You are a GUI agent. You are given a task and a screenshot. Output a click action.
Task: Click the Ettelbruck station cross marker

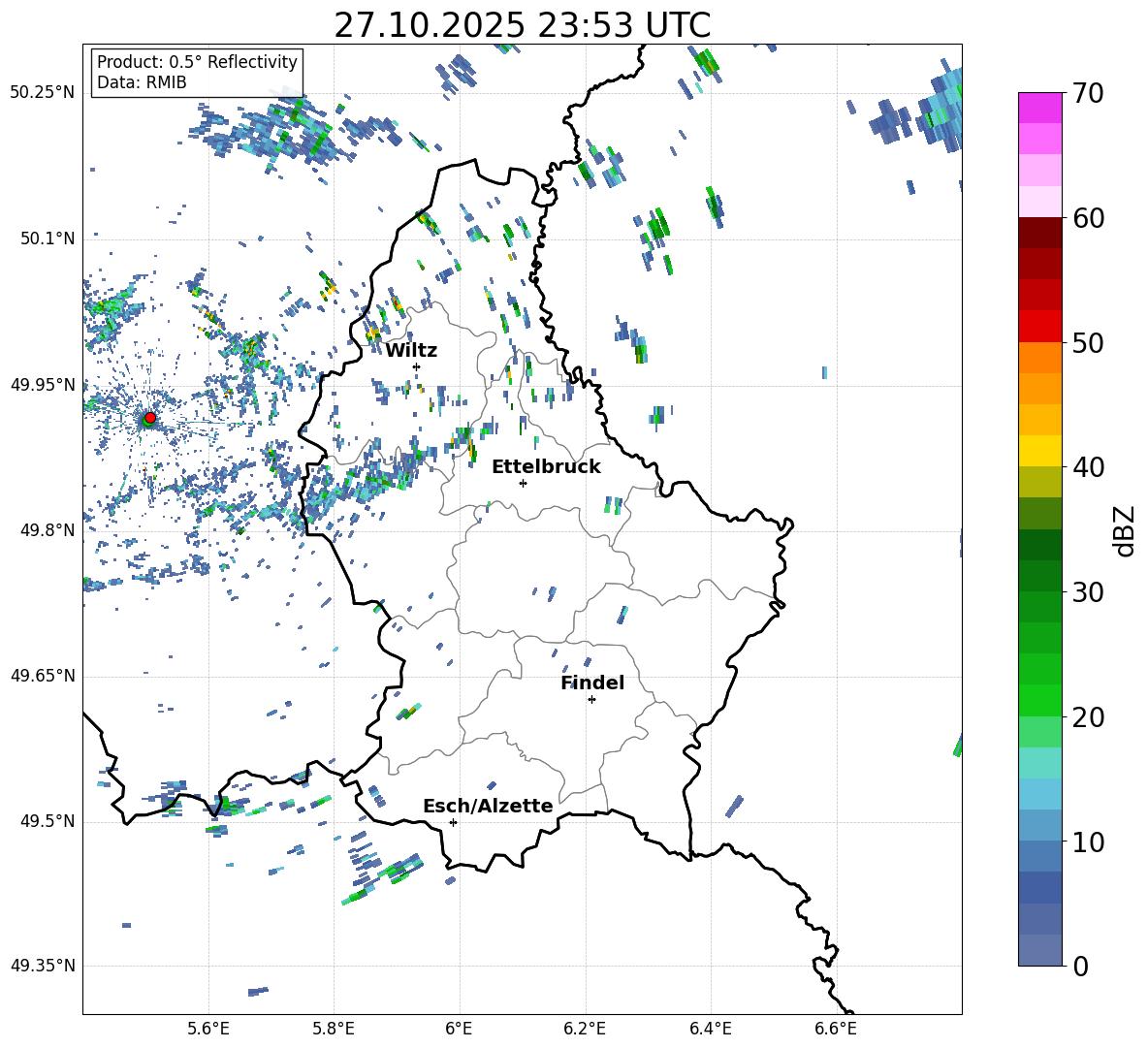(523, 483)
